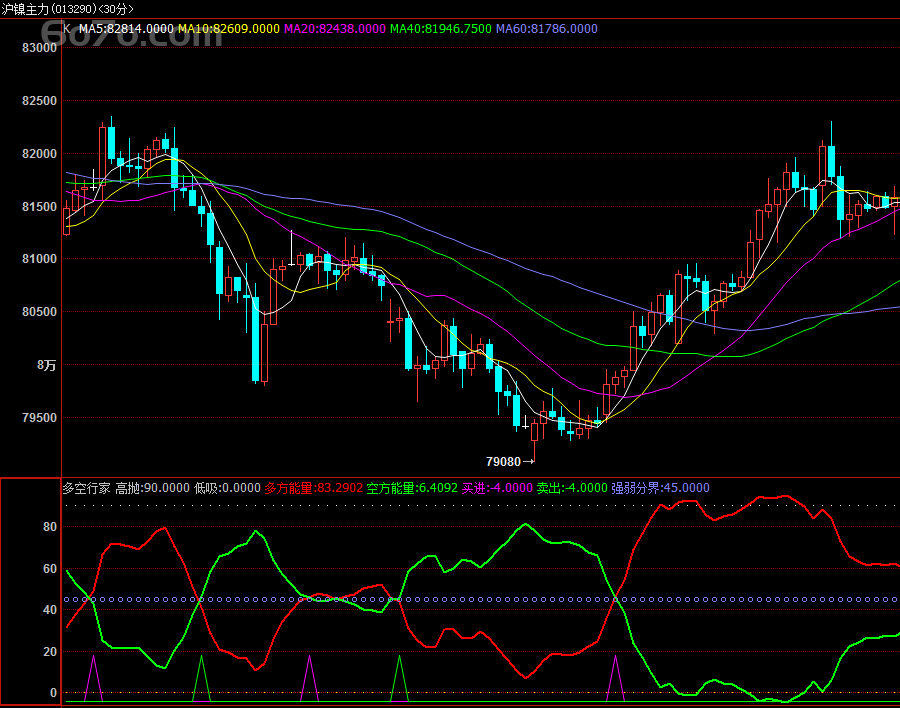Viewport: 900px width, 708px height.
Task: Click the MA40 green indicator label
Action: 440,29
